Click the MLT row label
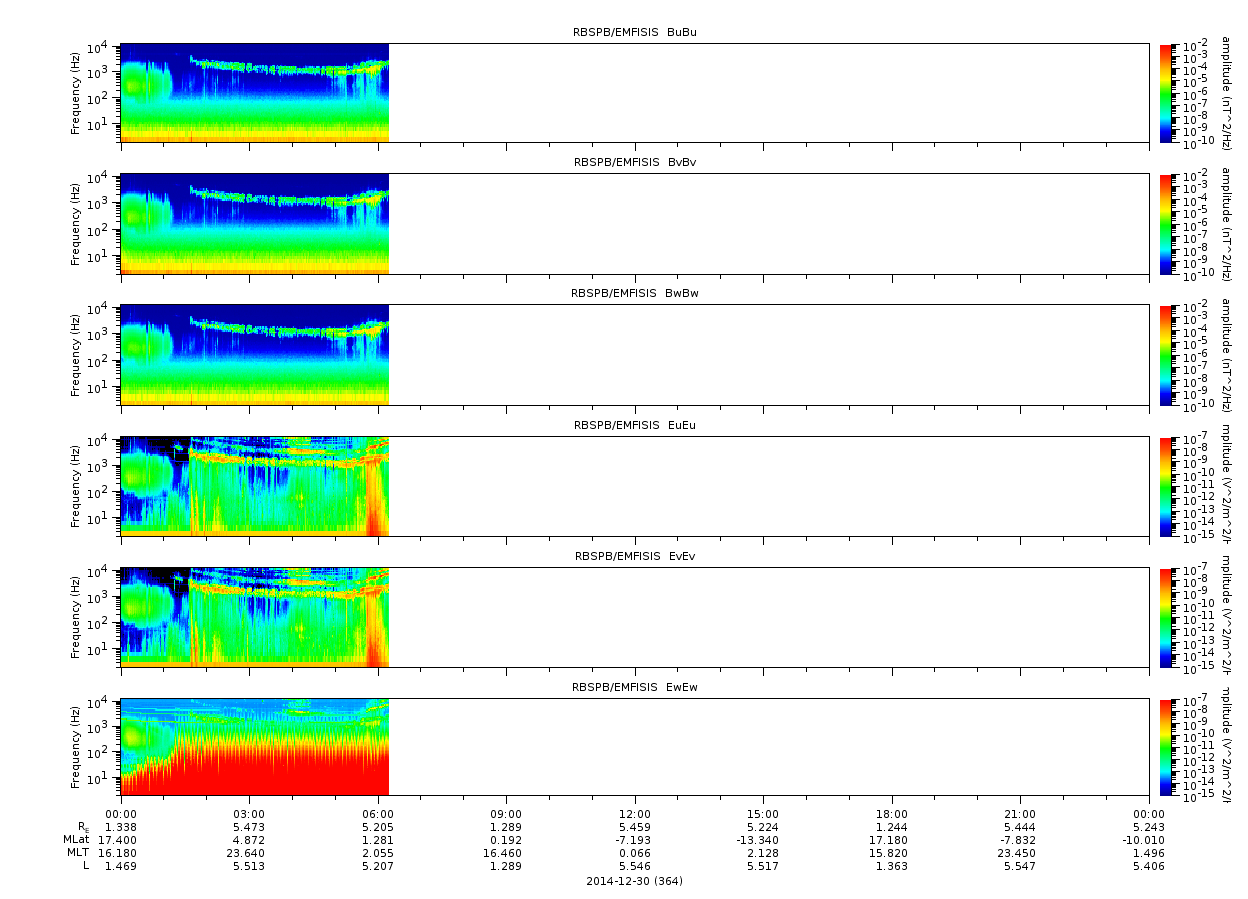 tap(78, 852)
